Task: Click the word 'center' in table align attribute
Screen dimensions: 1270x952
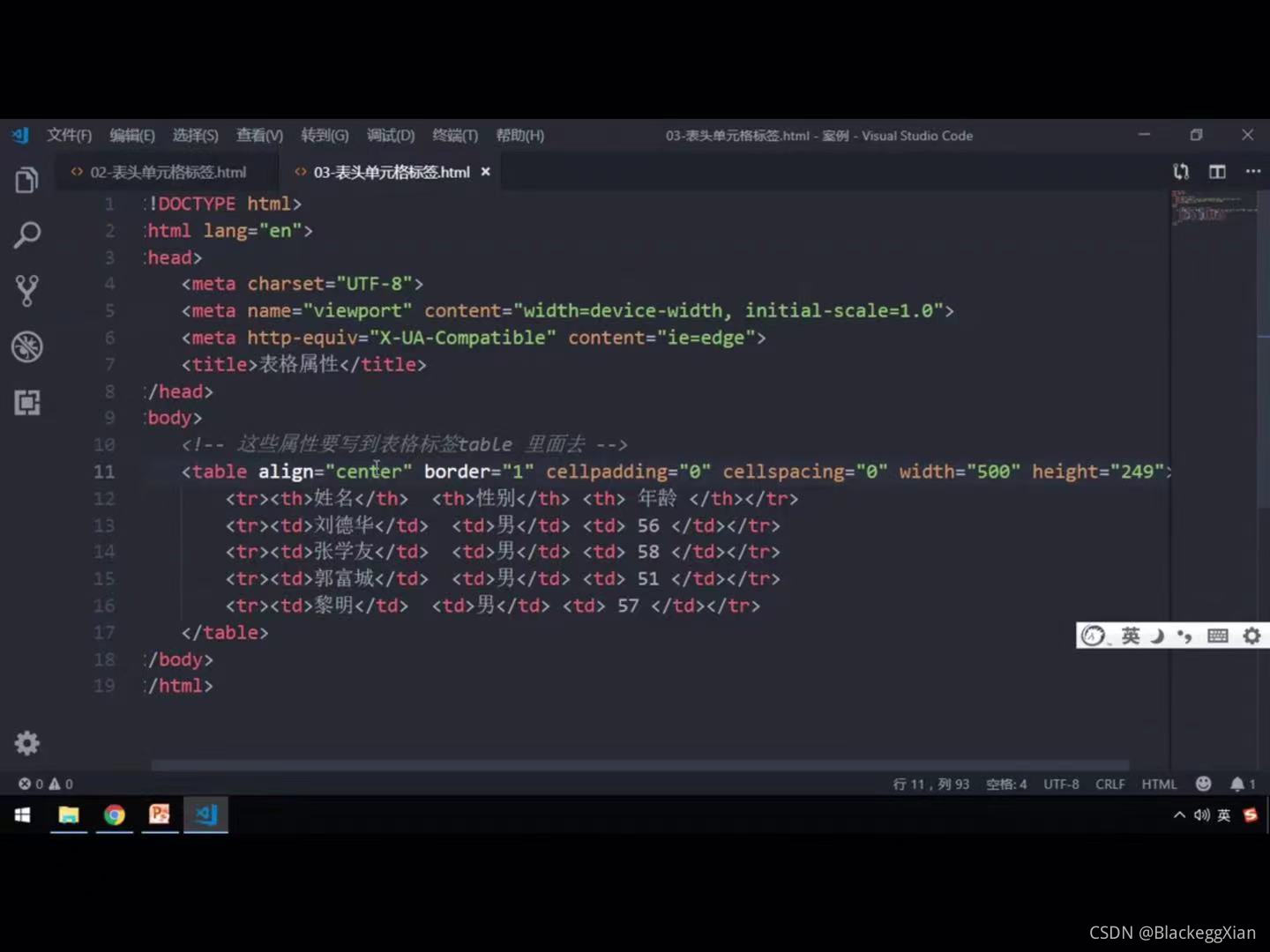Action: click(x=369, y=472)
